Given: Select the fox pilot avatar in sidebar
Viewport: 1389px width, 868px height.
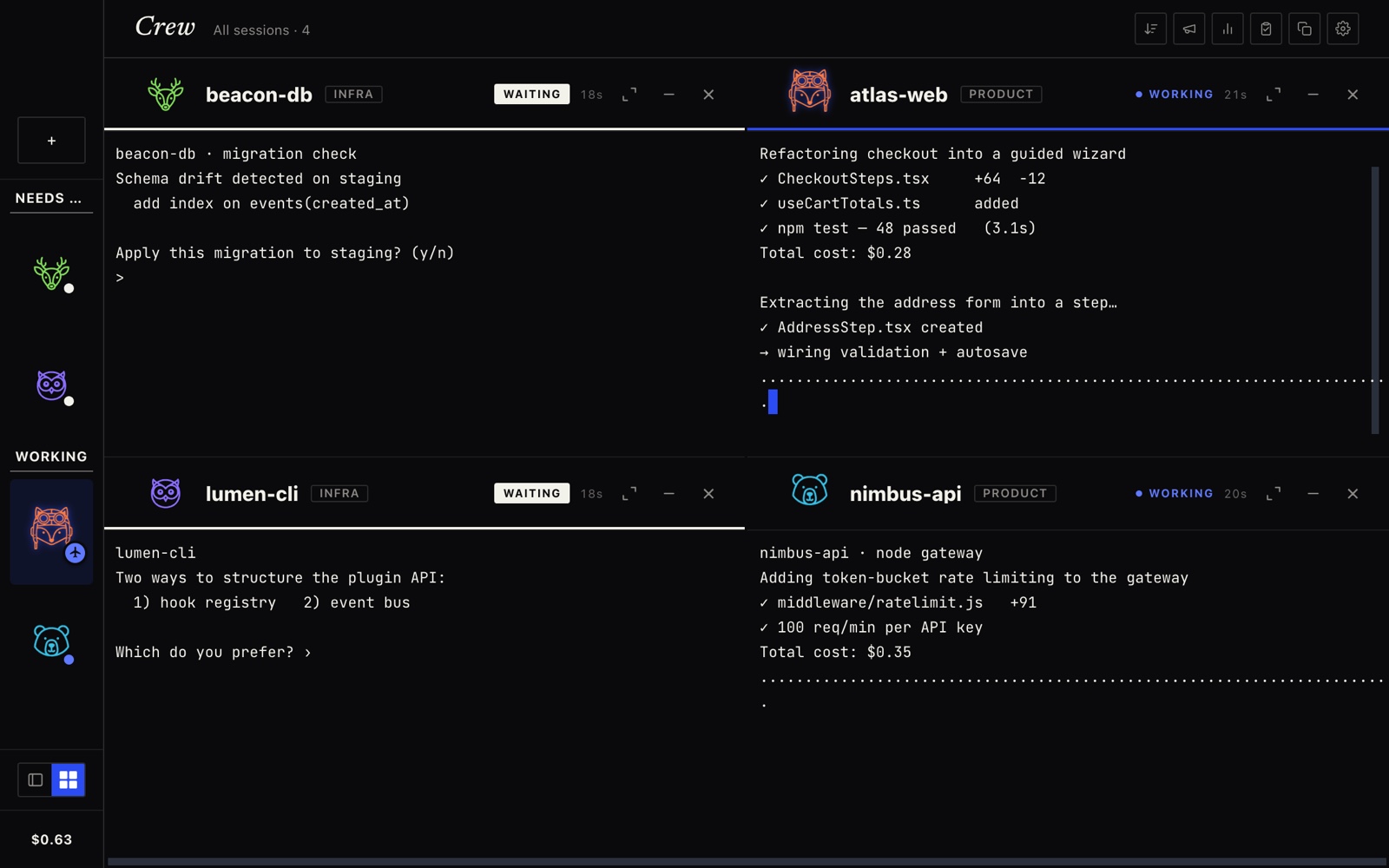Looking at the screenshot, I should pos(51,531).
